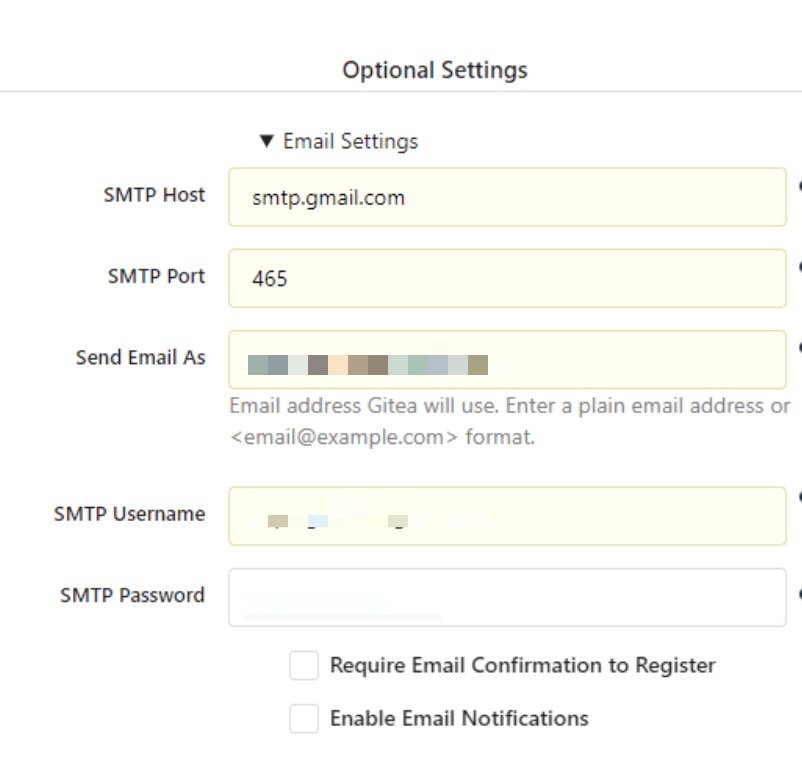802x768 pixels.
Task: Tick the Require Email Confirmation to Register checkbox
Action: (x=304, y=665)
